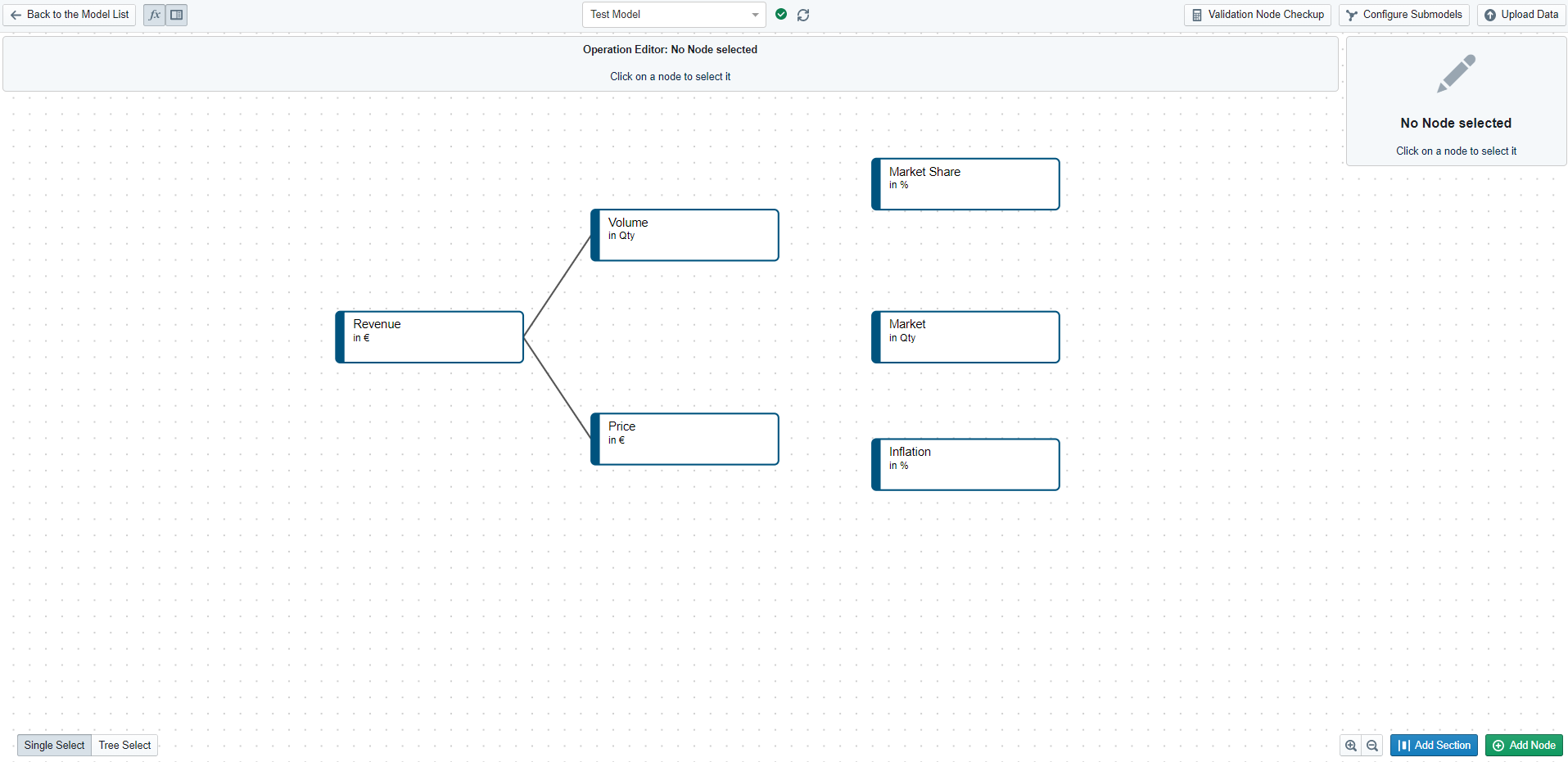This screenshot has height=762, width=1568.
Task: Toggle the side panel layout icon
Action: point(176,15)
